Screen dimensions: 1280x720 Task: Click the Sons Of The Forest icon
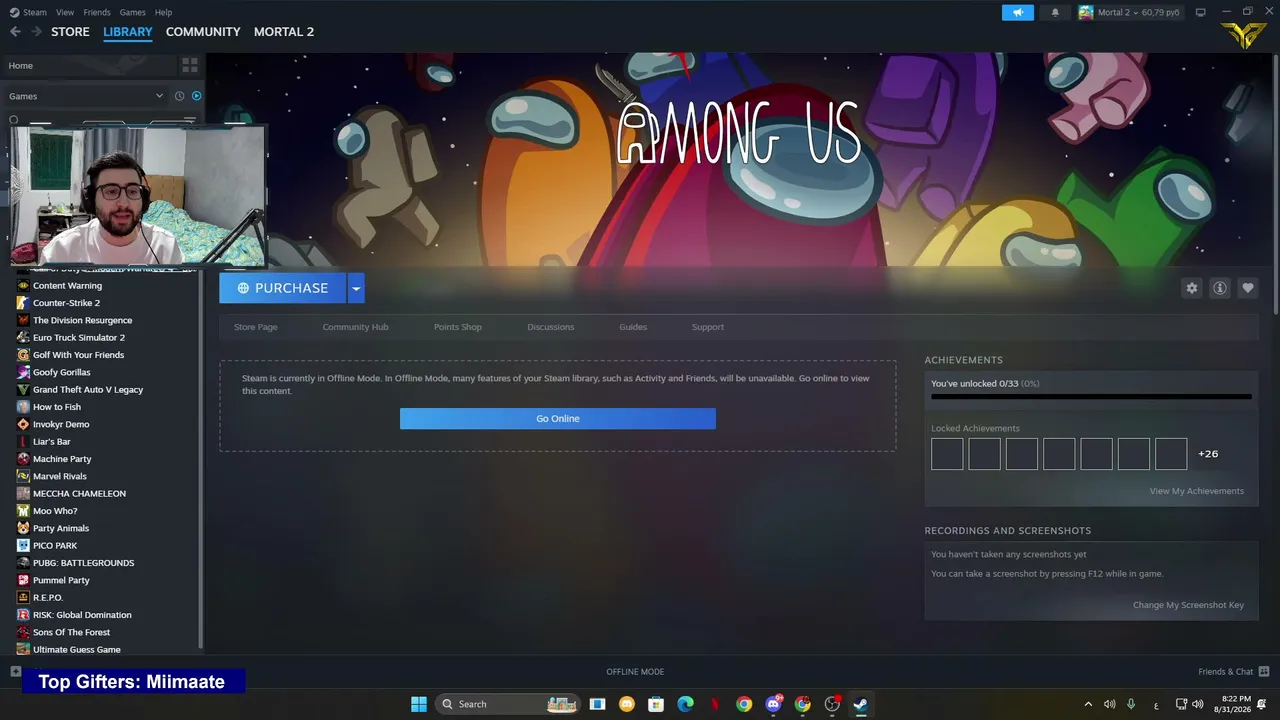[x=23, y=632]
